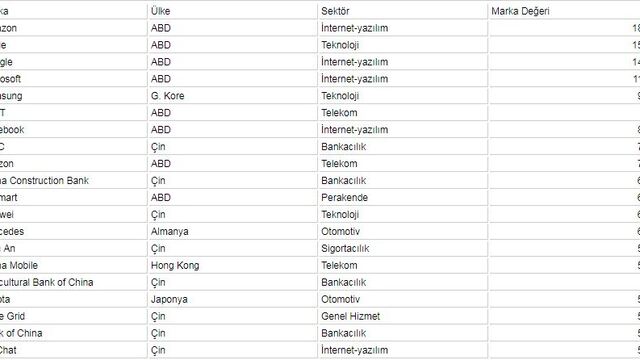Click Otomotiv in the Mercedes row

tap(340, 231)
